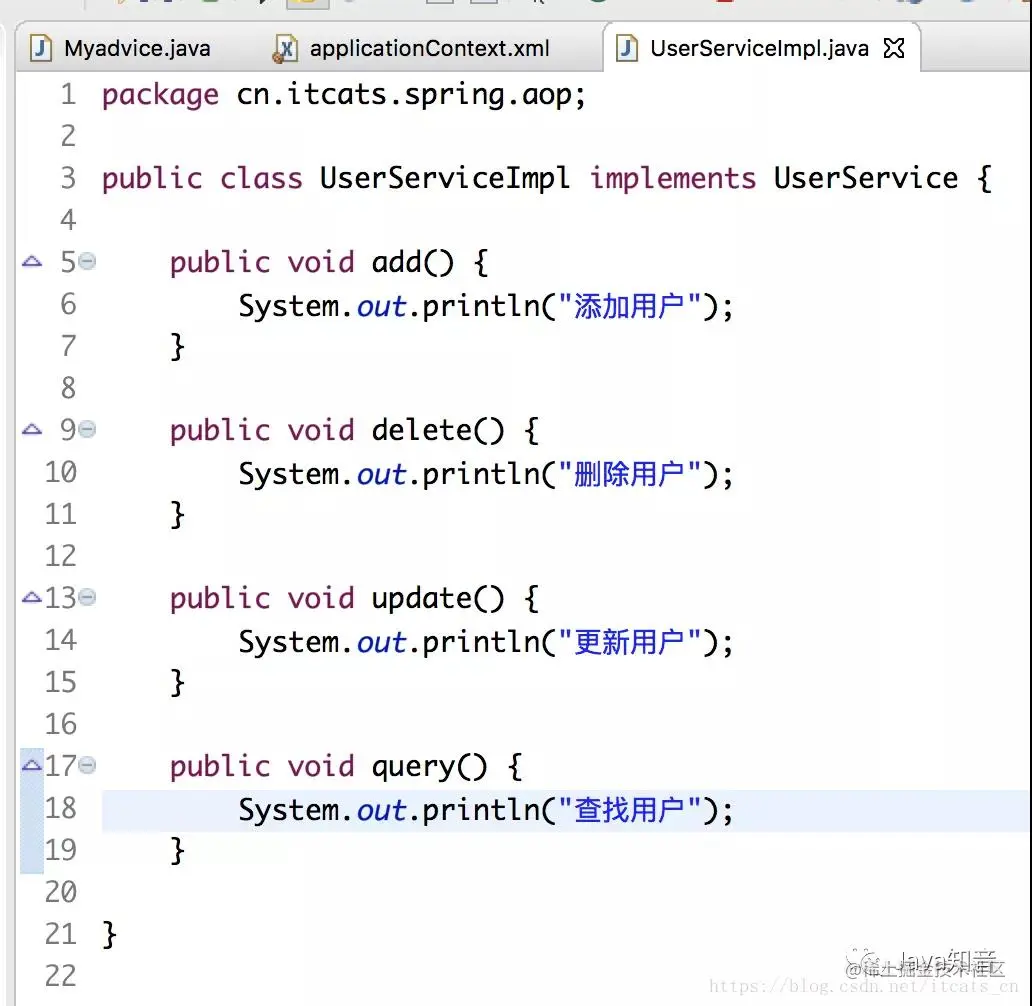Click println on line 10

pos(481,475)
